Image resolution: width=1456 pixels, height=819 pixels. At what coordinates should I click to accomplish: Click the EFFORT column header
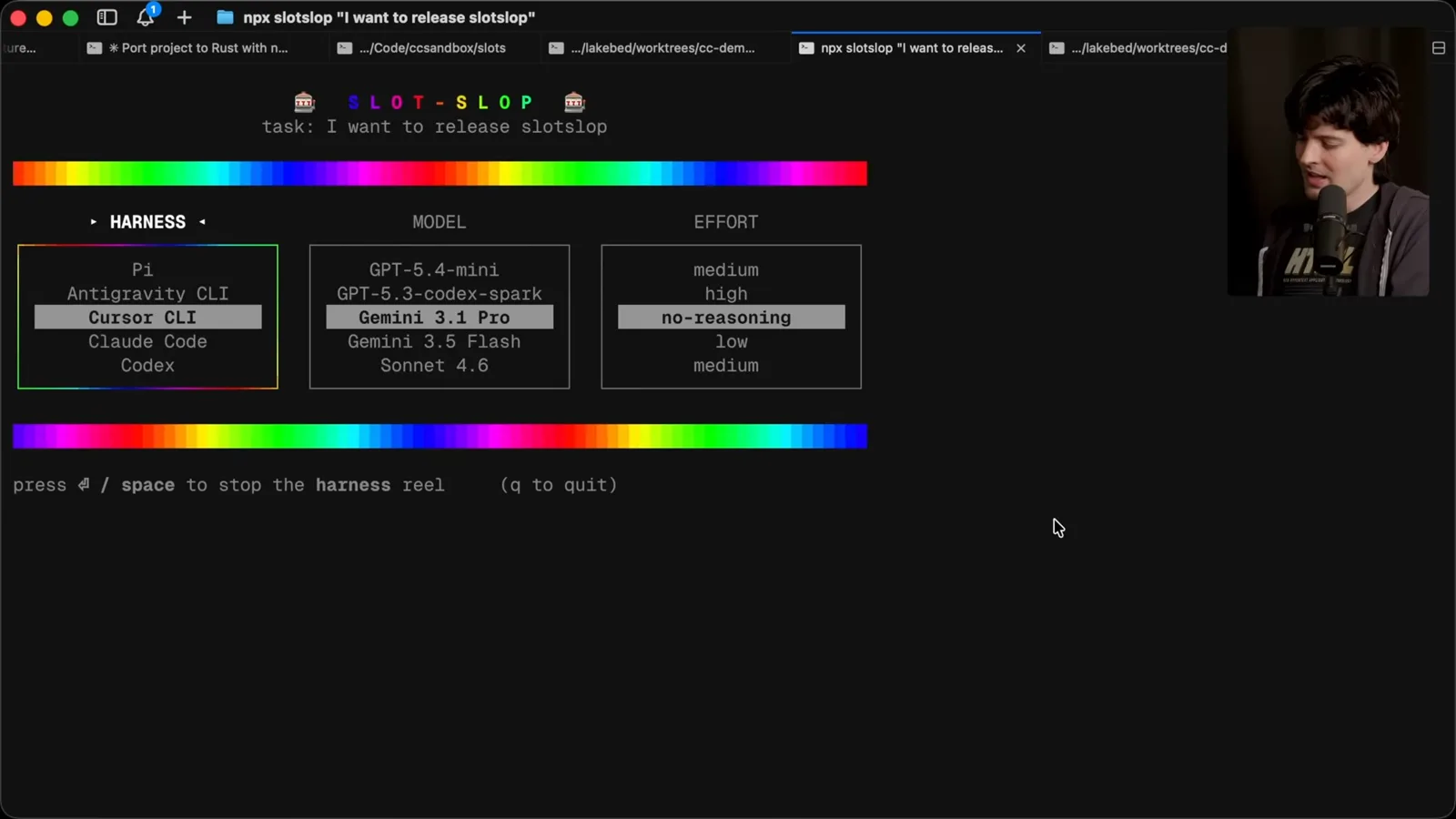[x=725, y=222]
